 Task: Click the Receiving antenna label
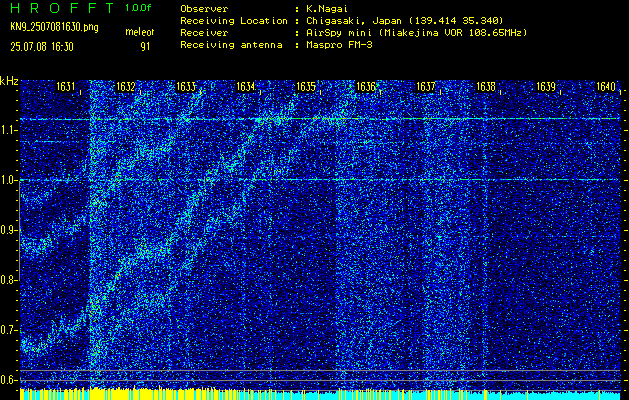tap(231, 45)
